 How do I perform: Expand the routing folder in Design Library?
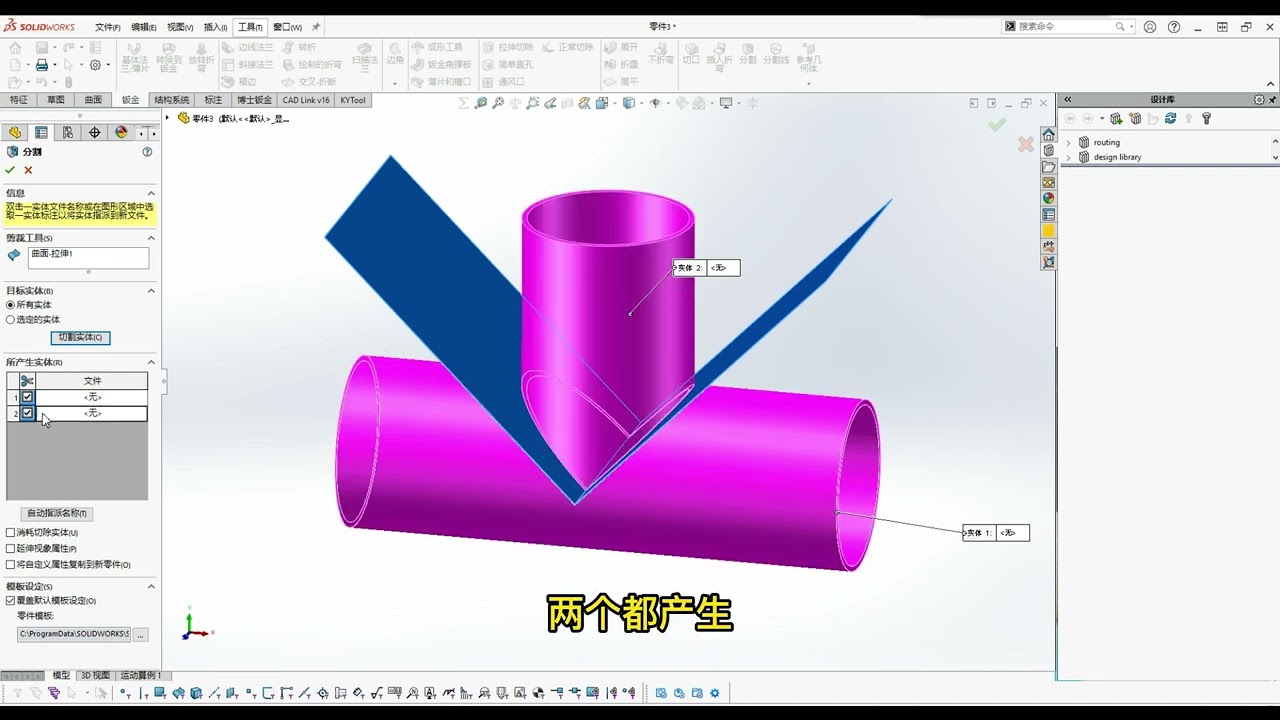[1068, 143]
